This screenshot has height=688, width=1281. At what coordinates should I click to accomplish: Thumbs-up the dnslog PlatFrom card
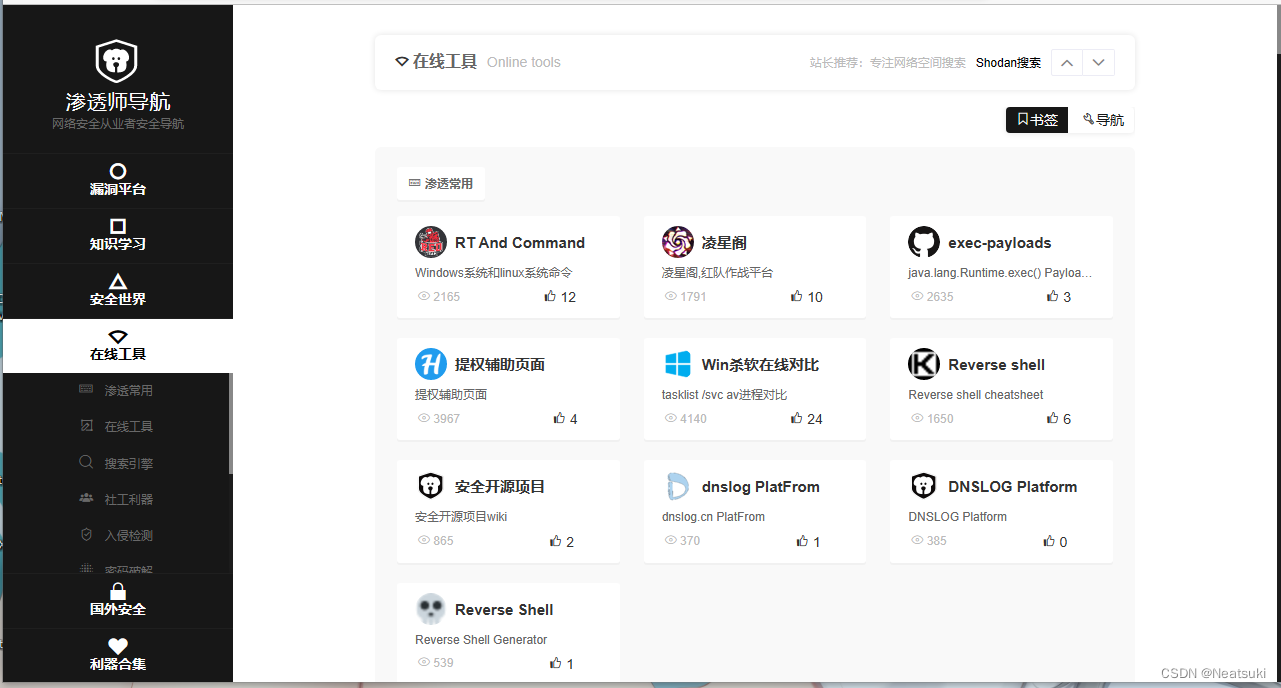(801, 540)
